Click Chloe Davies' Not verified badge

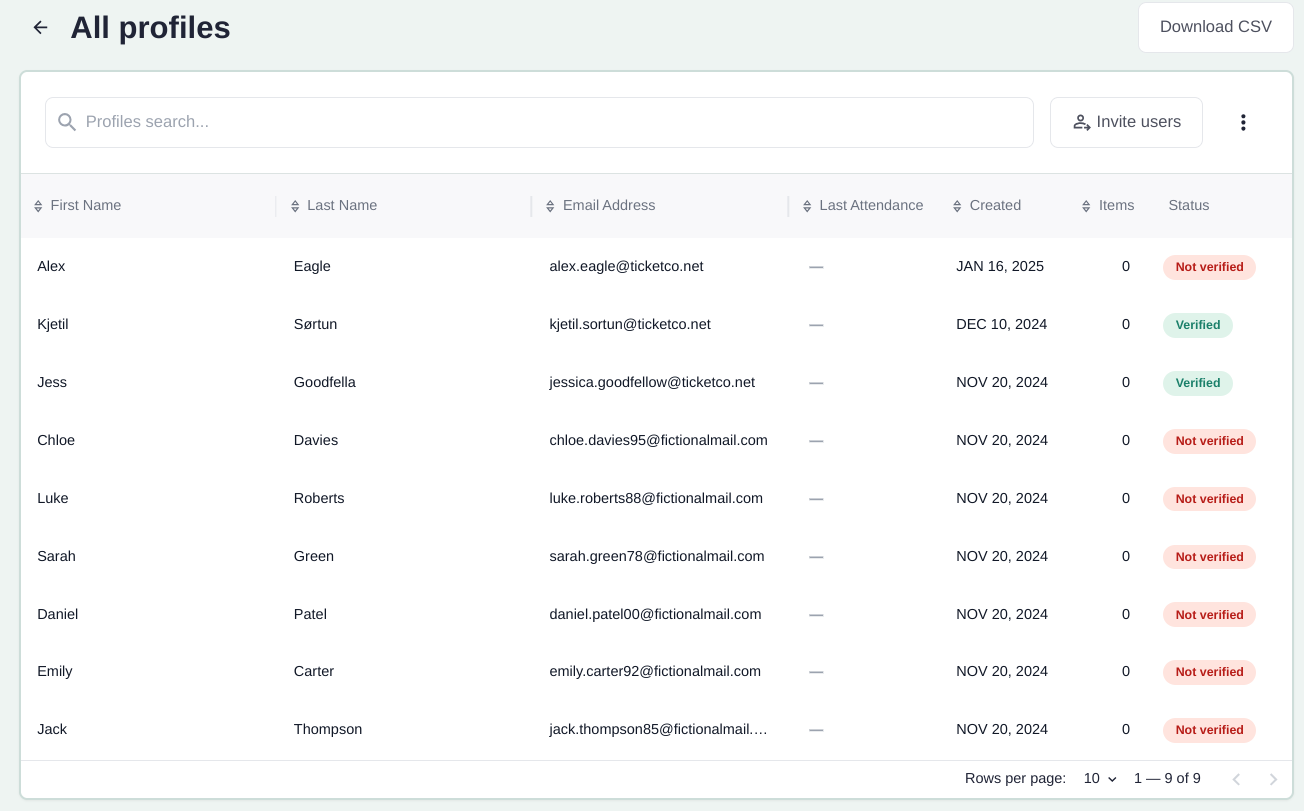pos(1209,441)
